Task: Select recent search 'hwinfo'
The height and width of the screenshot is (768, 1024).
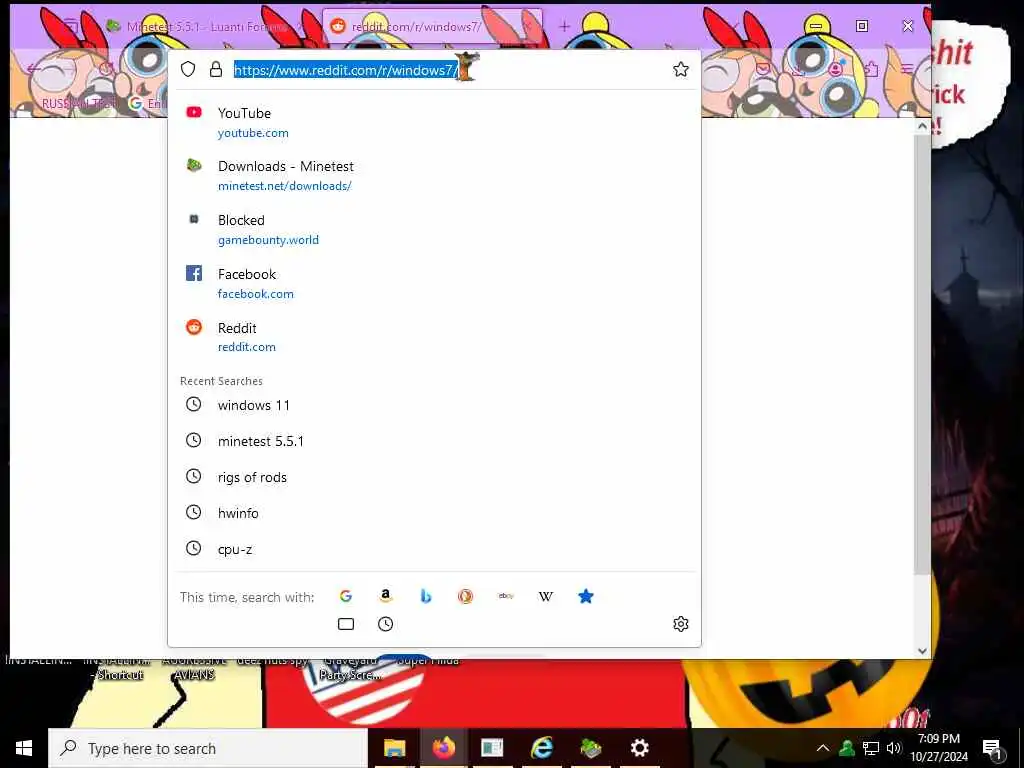Action: click(434, 513)
